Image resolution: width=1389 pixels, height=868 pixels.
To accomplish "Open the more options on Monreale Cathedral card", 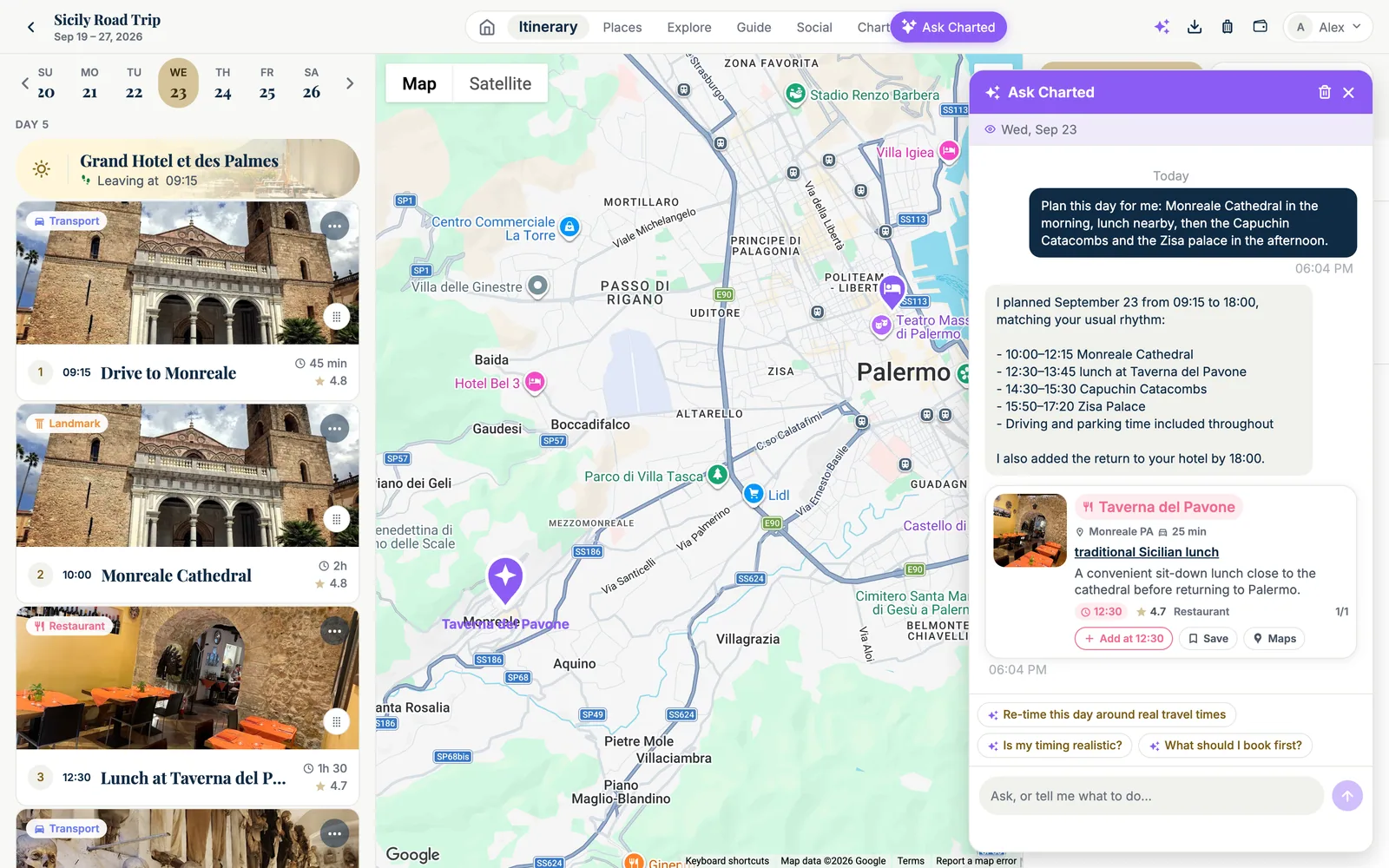I will 335,428.
